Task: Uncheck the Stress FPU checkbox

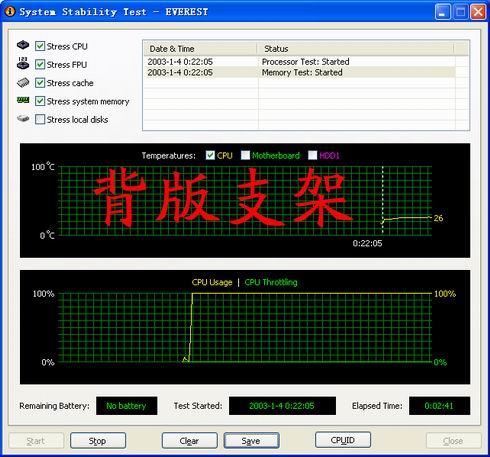Action: 40,64
